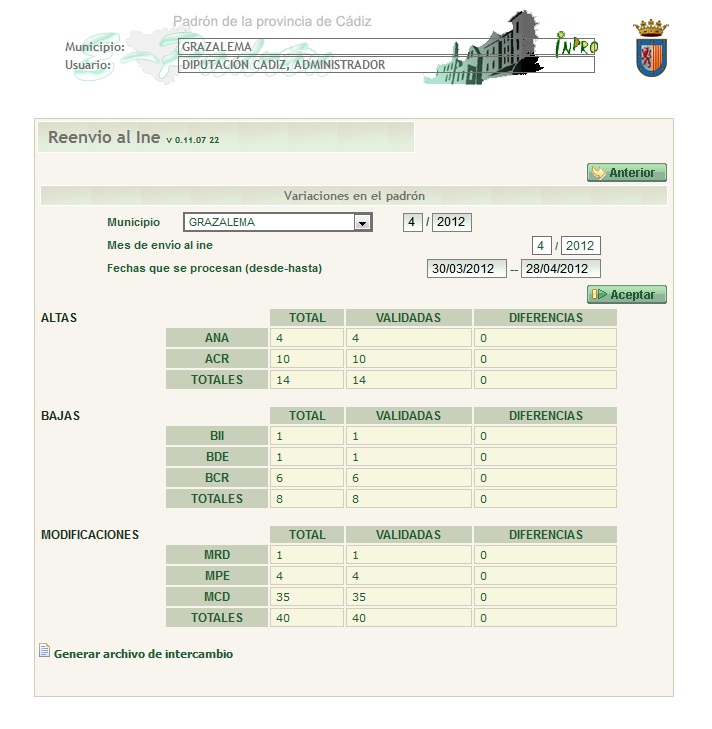Click the MODIFICACIONES section label
This screenshot has width=712, height=729.
90,535
